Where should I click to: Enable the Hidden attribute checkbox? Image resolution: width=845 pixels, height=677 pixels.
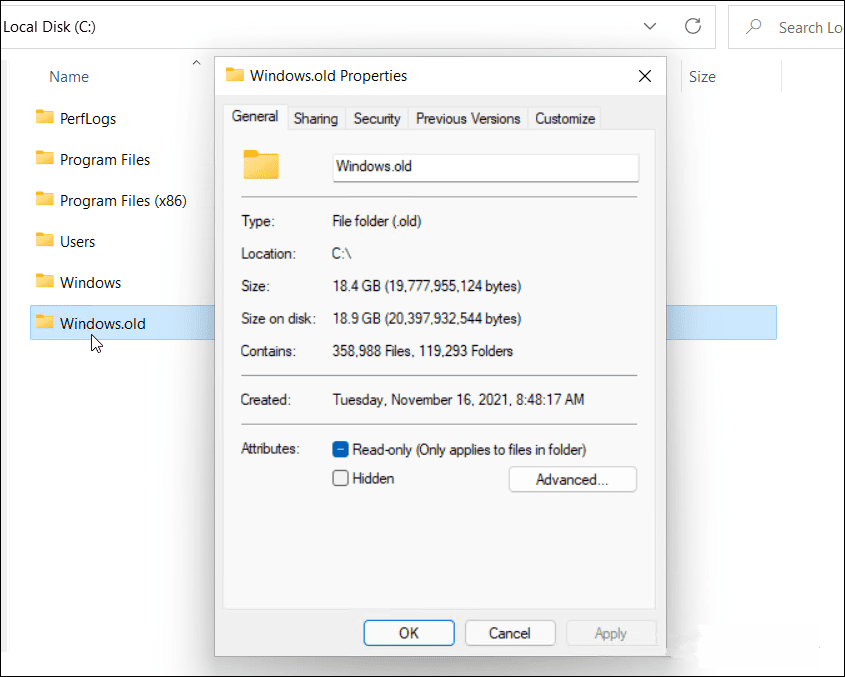[340, 478]
